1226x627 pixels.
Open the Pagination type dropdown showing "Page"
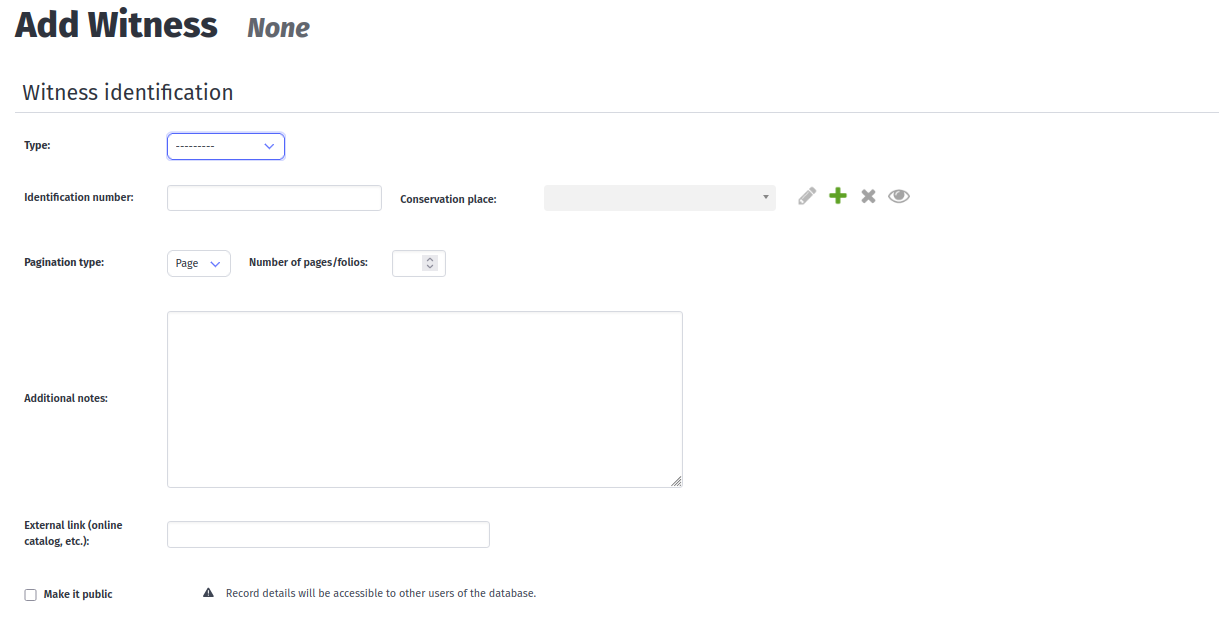point(198,263)
